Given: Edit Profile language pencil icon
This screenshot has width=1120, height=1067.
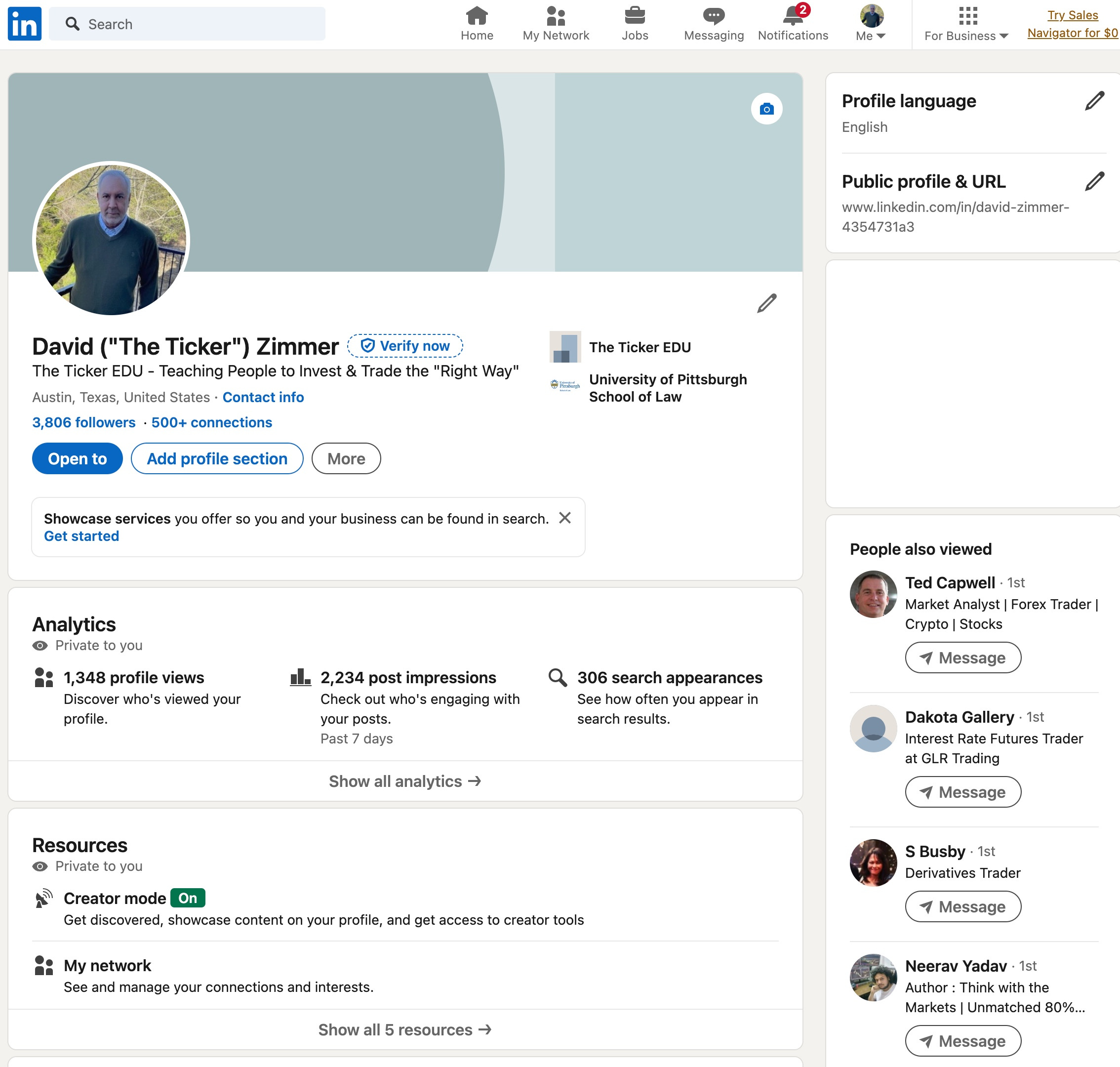Looking at the screenshot, I should 1094,101.
